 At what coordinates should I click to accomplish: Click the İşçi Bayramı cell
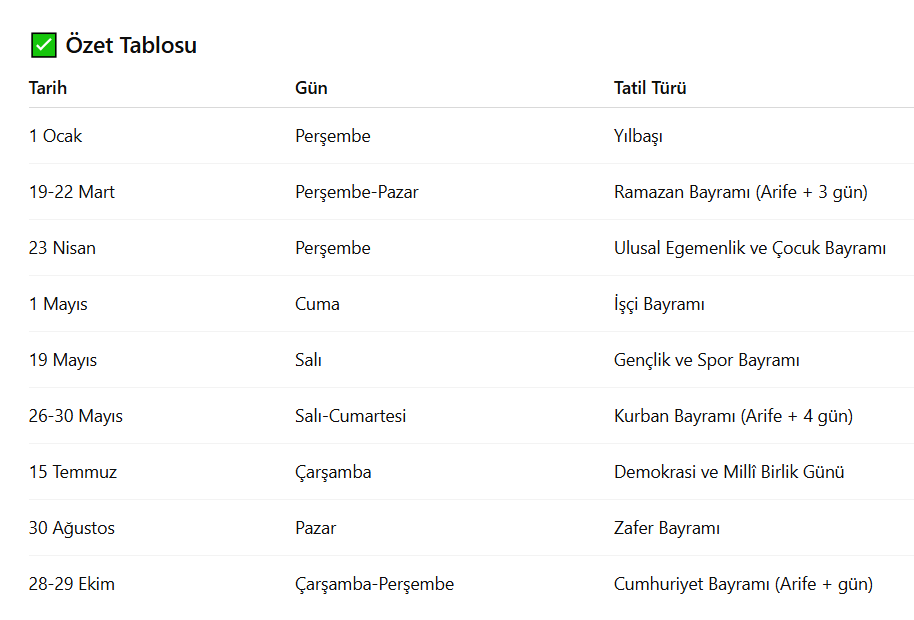tap(659, 304)
